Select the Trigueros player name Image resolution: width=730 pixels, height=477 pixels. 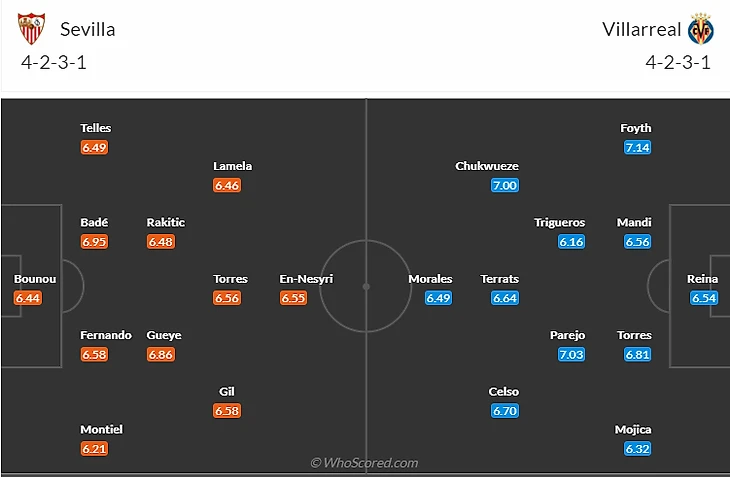(559, 222)
